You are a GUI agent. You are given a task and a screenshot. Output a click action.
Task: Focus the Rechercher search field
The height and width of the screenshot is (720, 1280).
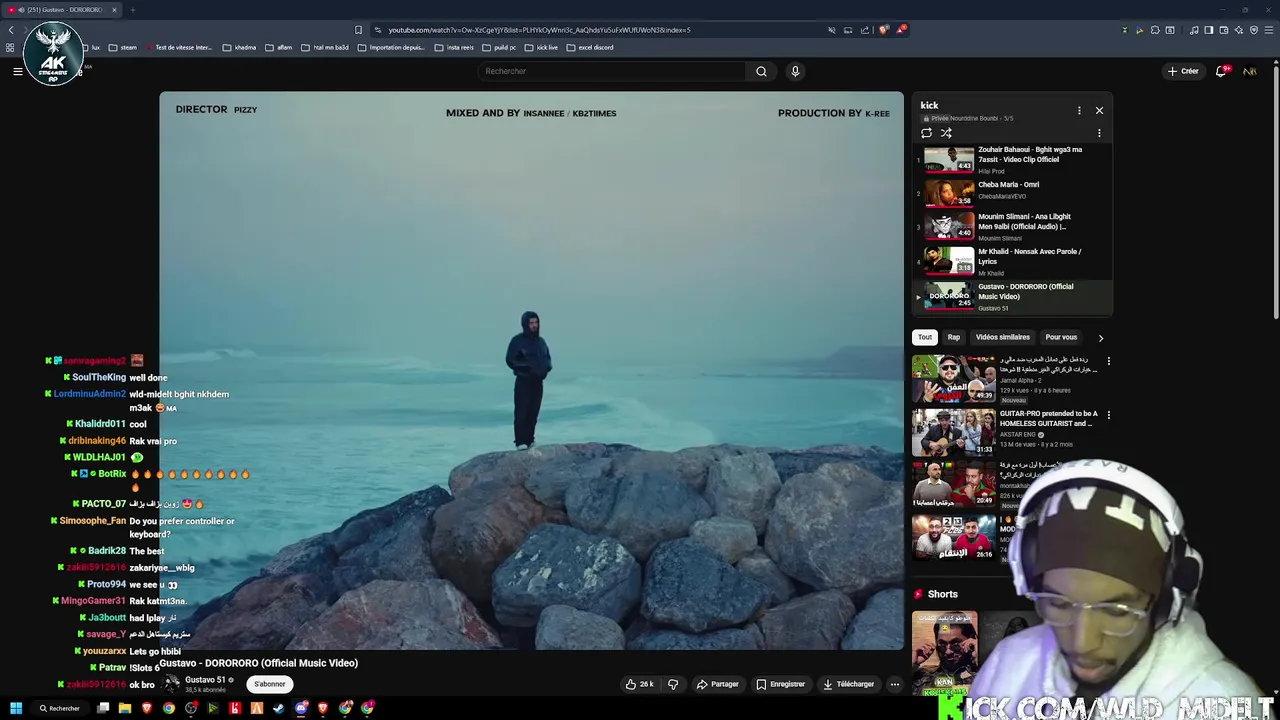coord(611,71)
